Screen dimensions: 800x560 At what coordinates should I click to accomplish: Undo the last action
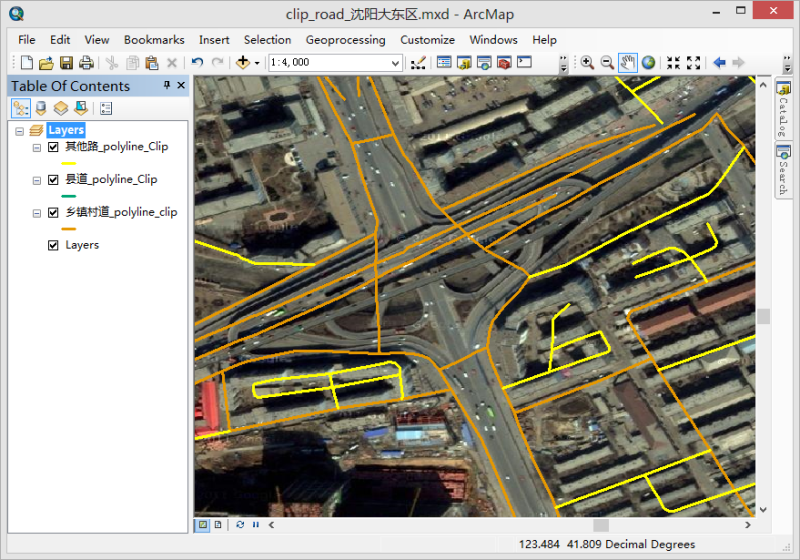197,62
